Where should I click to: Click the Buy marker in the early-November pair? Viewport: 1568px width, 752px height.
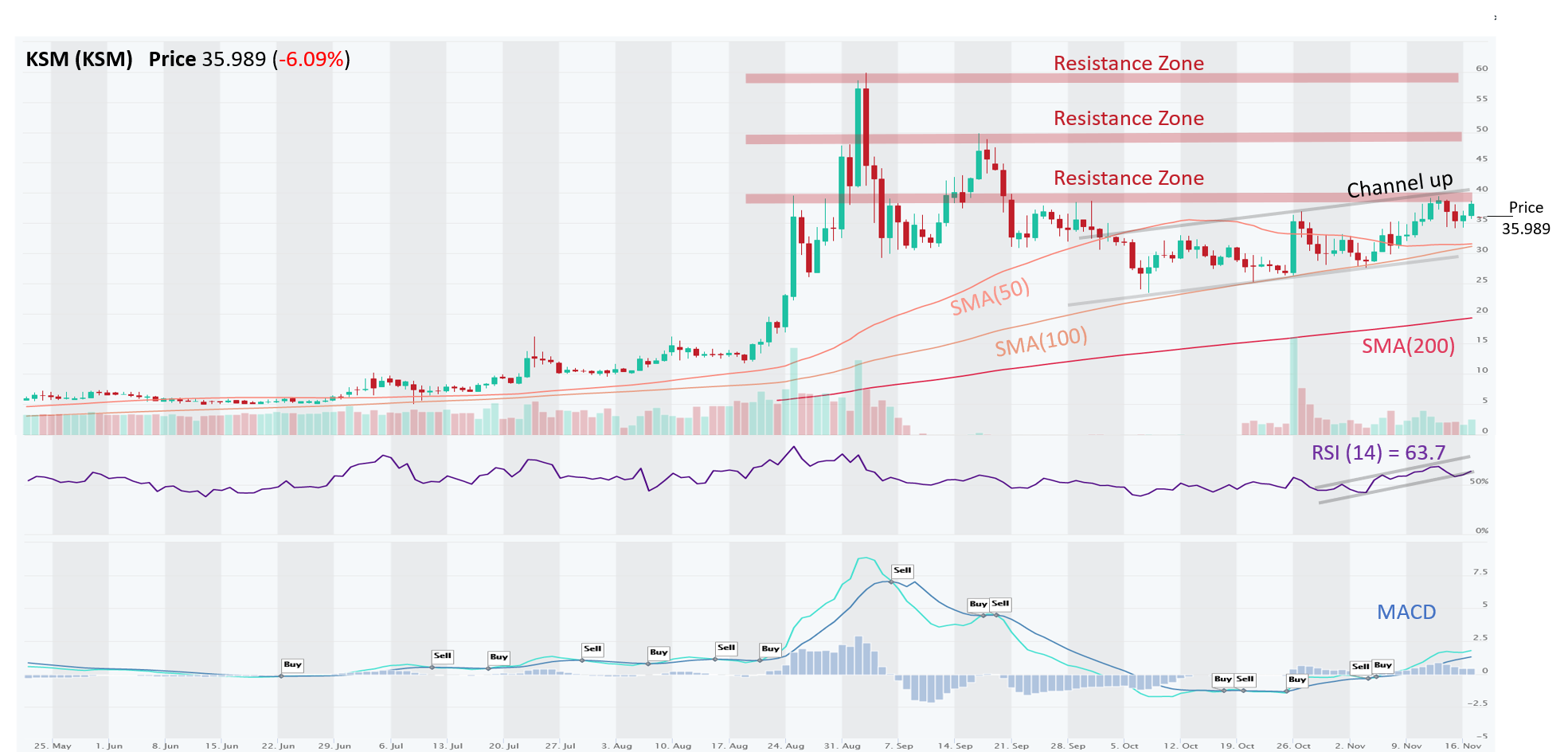[1382, 665]
